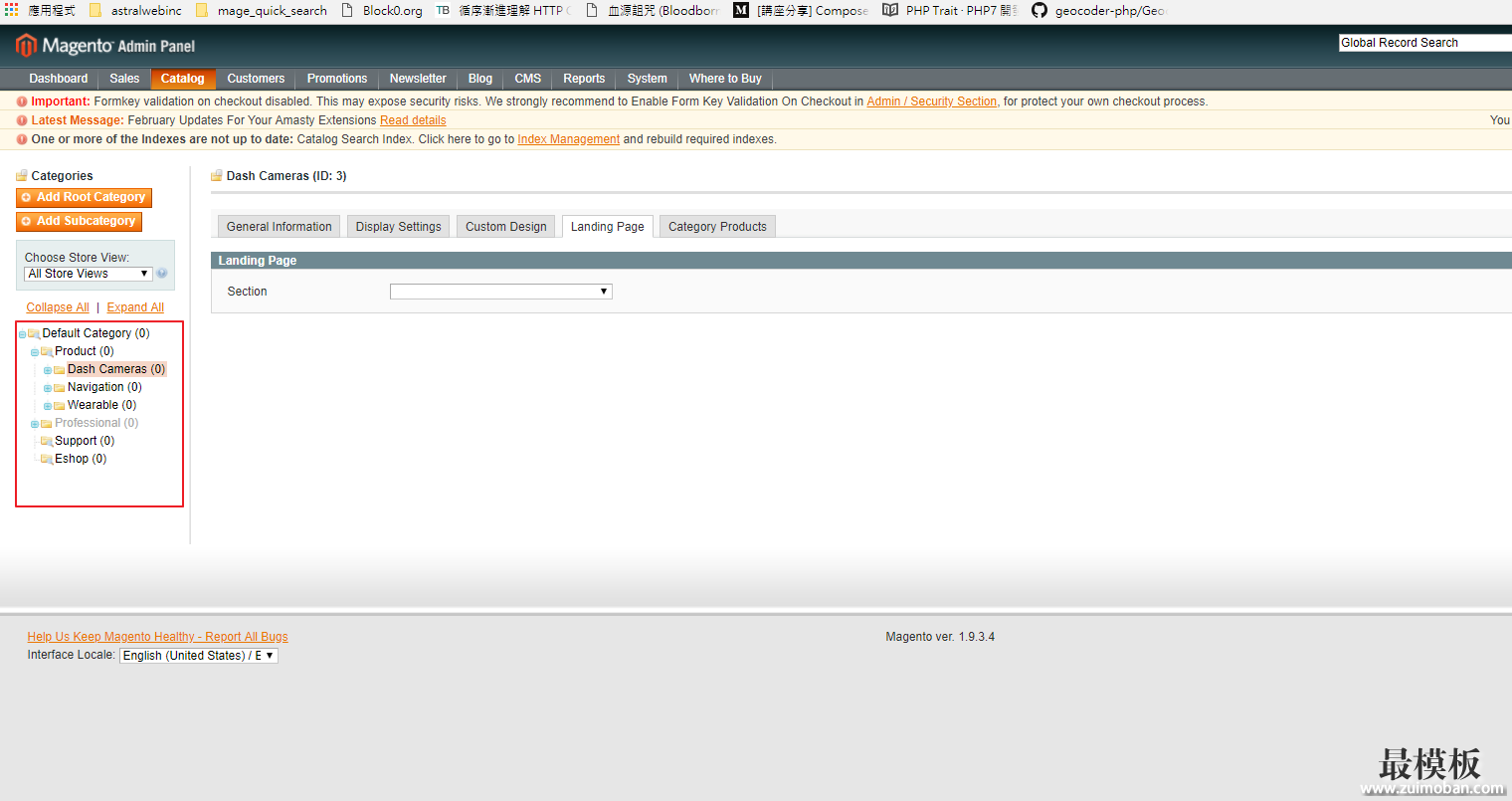
Task: Open the Interface Locale dropdown
Action: coord(199,656)
